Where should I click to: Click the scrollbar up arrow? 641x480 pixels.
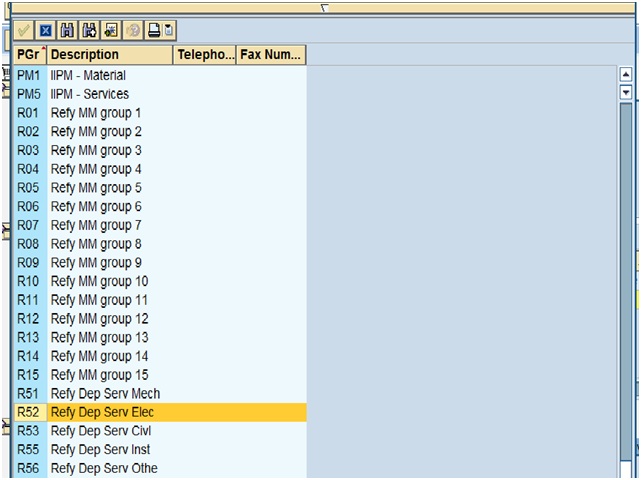[x=626, y=74]
